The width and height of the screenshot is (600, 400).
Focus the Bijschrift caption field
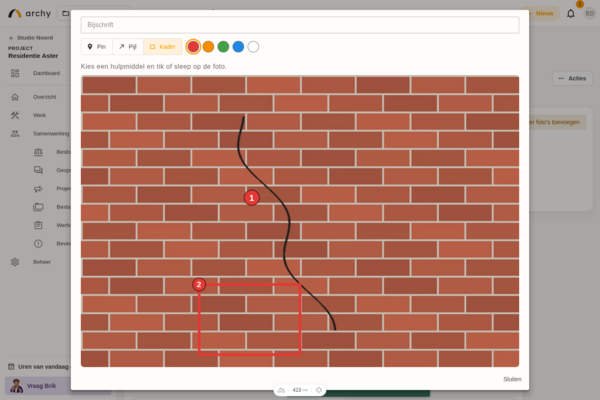pos(300,25)
